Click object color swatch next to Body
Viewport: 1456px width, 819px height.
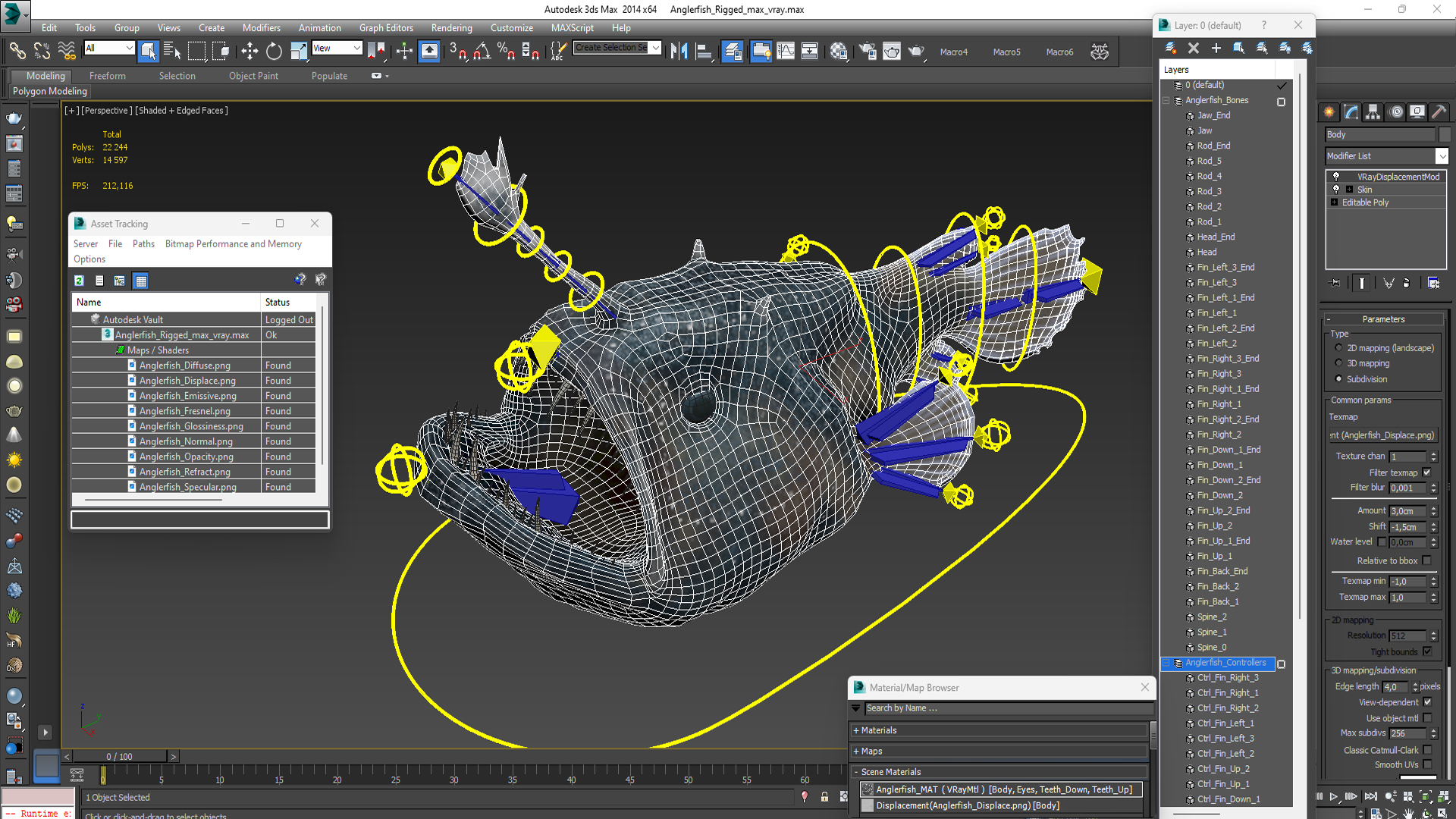[1445, 134]
